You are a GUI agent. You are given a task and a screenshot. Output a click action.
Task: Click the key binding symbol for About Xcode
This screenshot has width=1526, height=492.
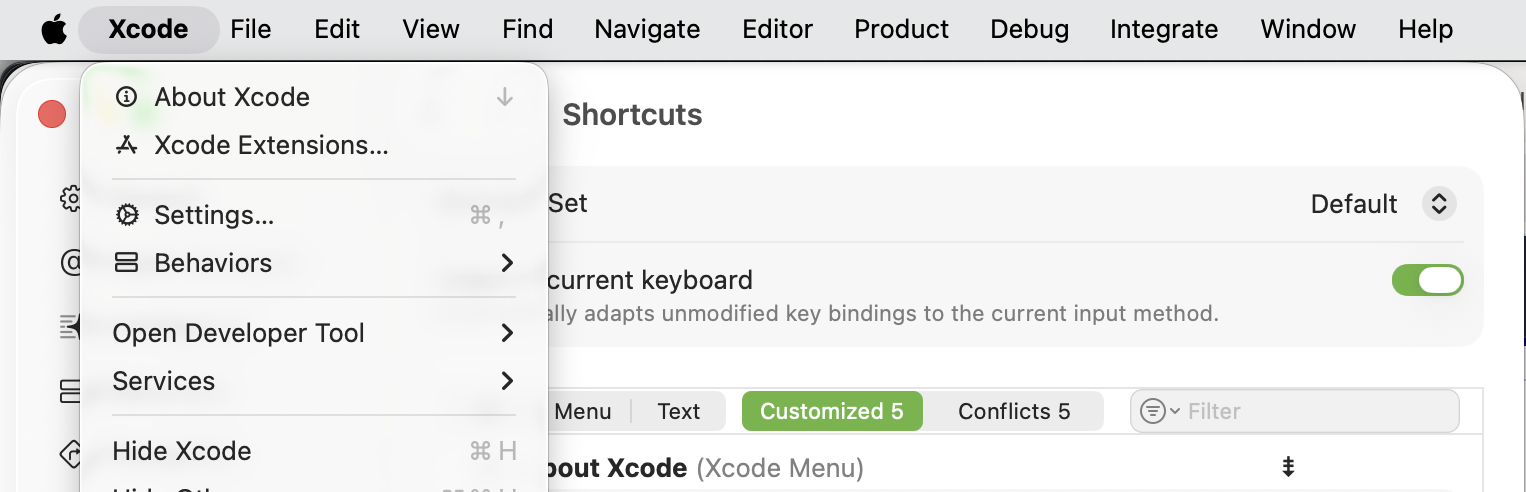pyautogui.click(x=1288, y=467)
